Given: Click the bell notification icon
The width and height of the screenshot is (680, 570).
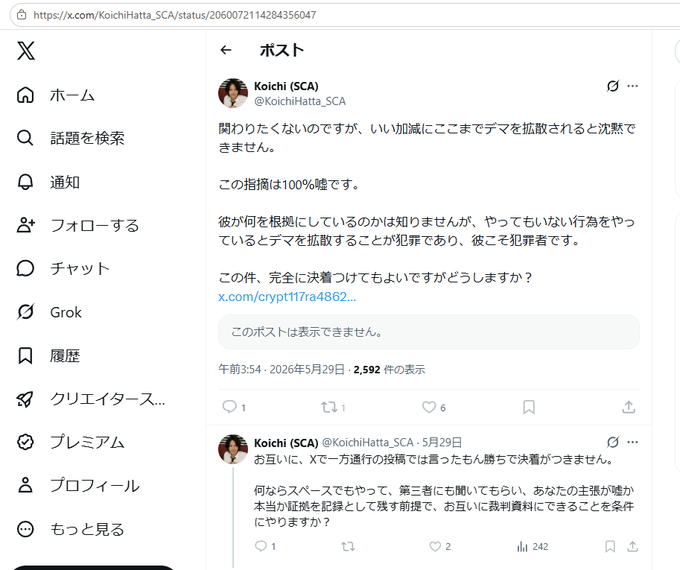Looking at the screenshot, I should (25, 182).
